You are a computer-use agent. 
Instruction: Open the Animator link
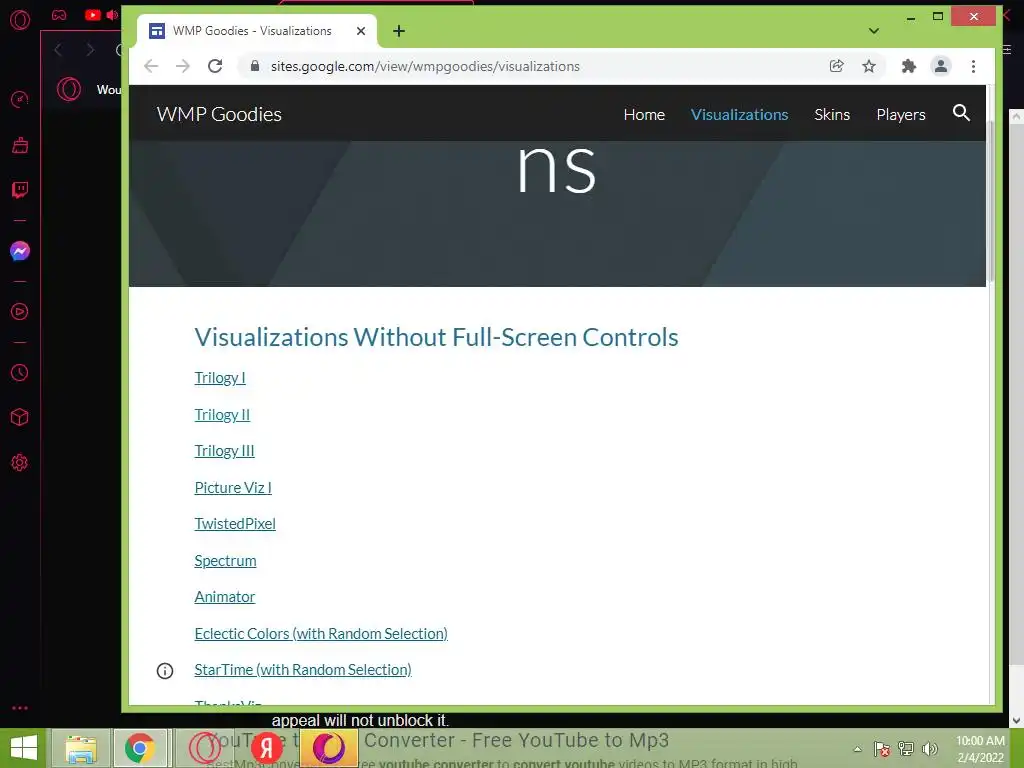click(225, 596)
